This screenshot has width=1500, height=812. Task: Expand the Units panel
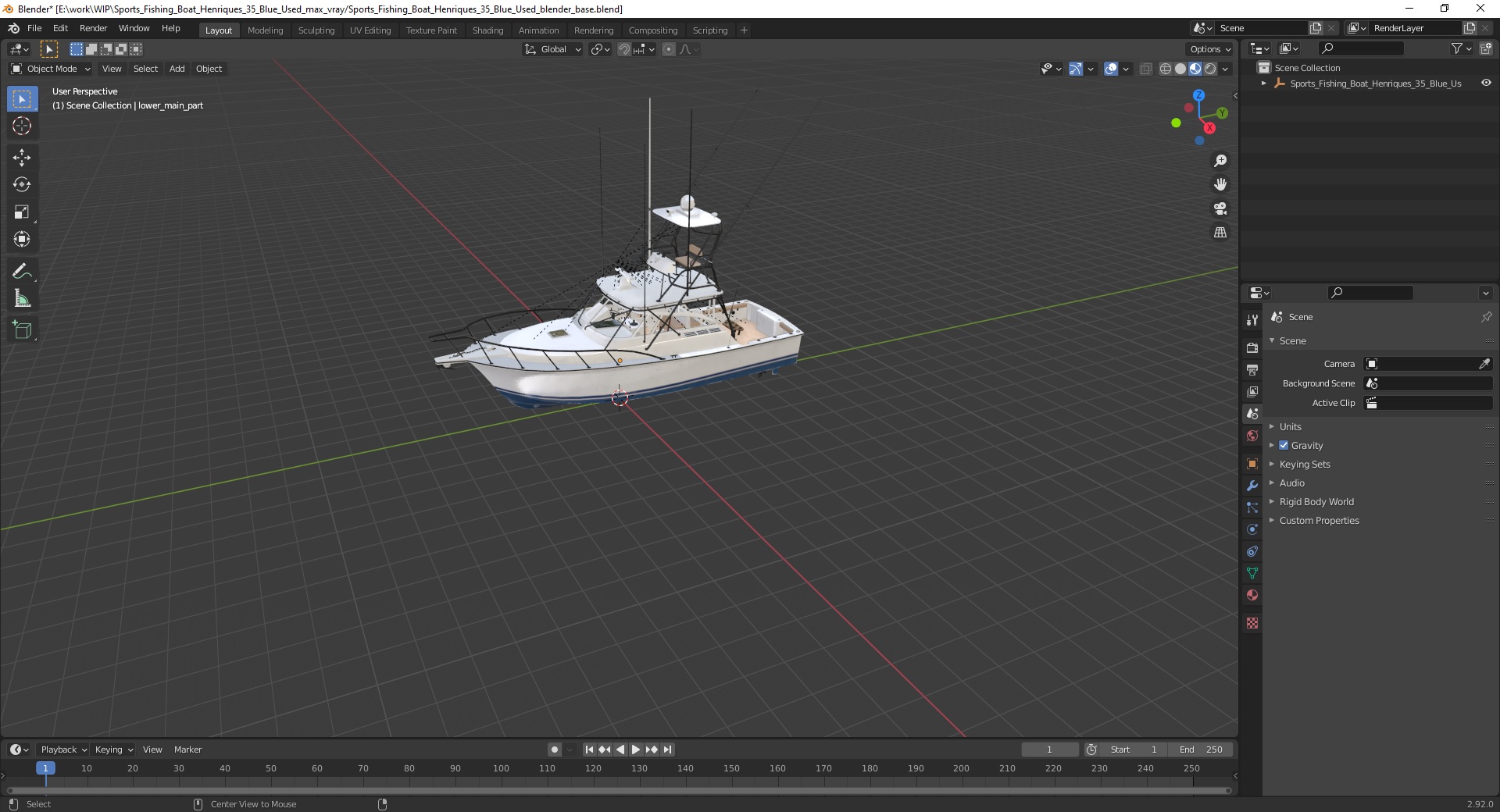click(x=1290, y=426)
